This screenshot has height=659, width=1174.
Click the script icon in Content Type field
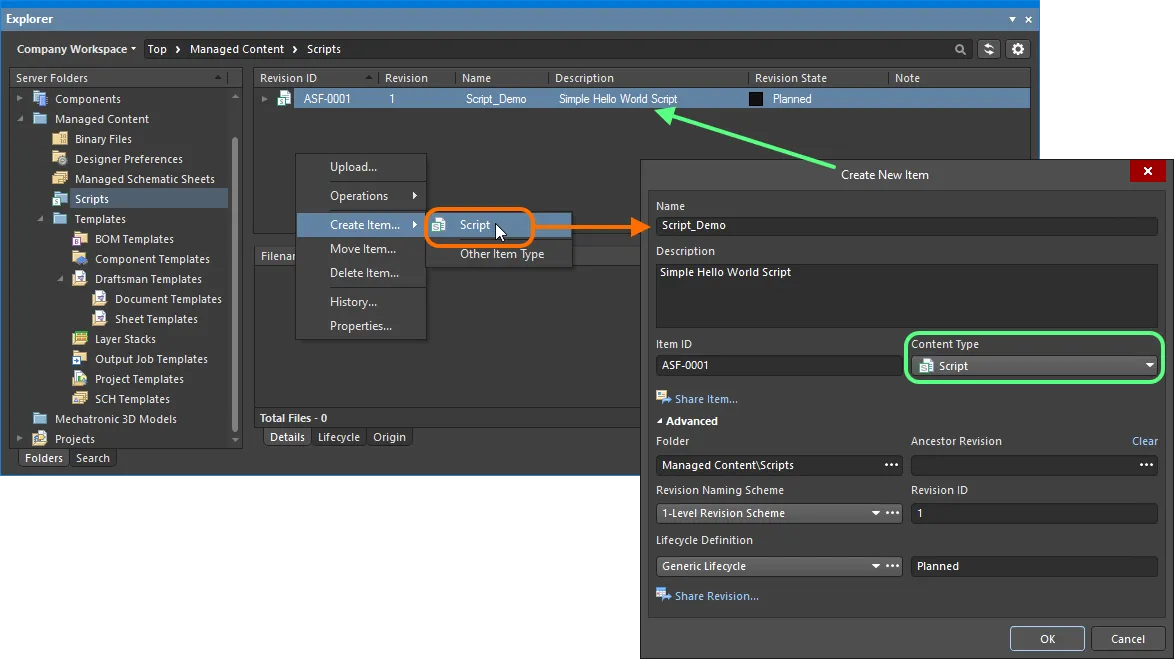pyautogui.click(x=926, y=365)
